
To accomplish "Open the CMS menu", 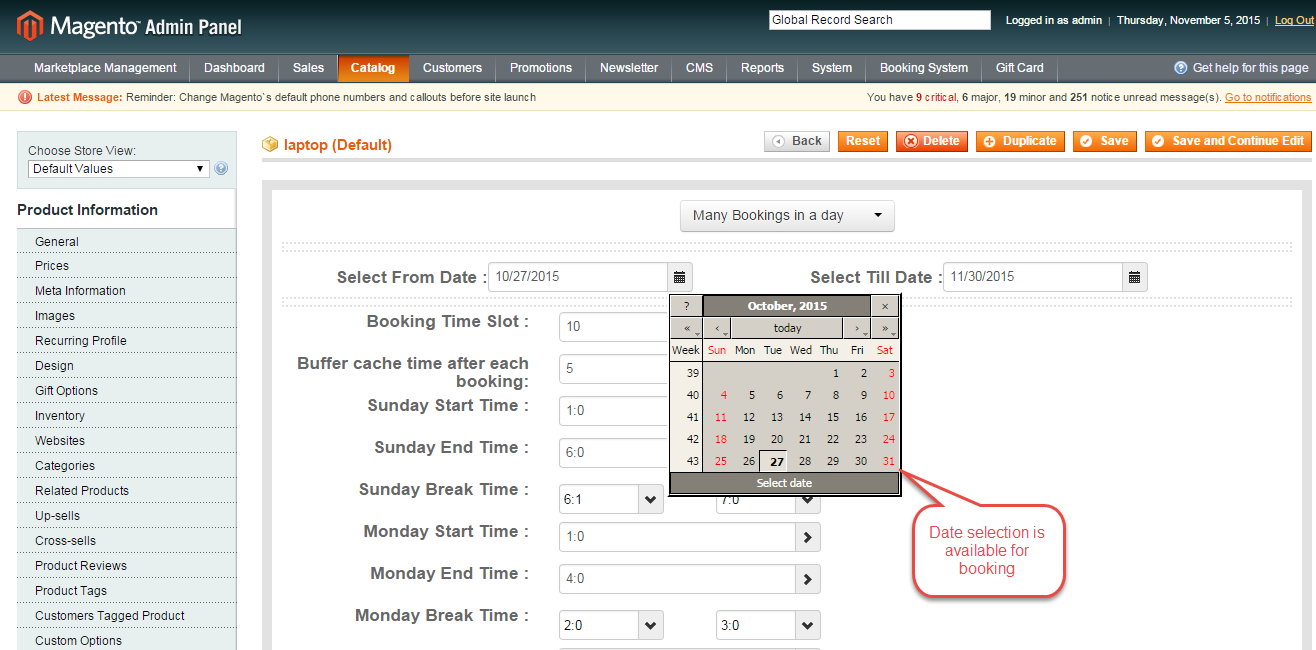I will [x=699, y=68].
